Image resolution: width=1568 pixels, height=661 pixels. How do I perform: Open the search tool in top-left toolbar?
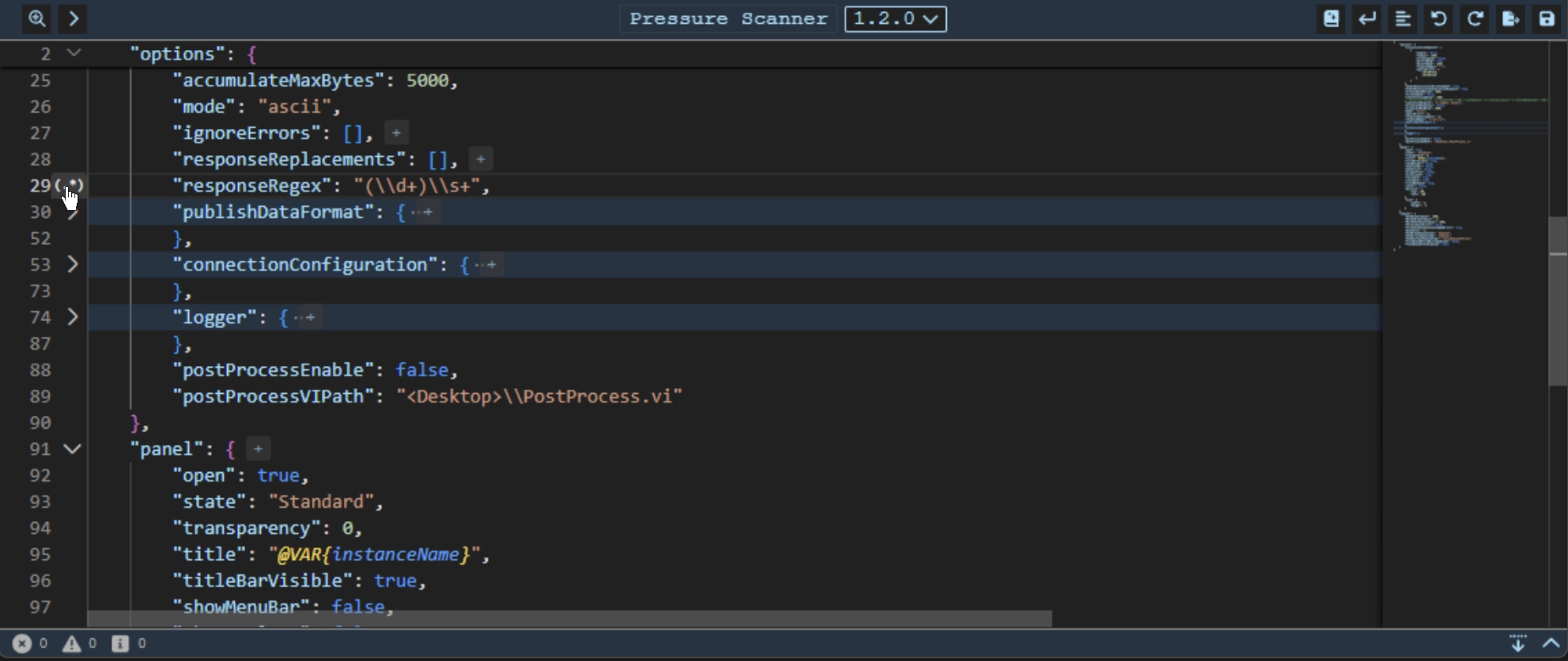tap(37, 19)
